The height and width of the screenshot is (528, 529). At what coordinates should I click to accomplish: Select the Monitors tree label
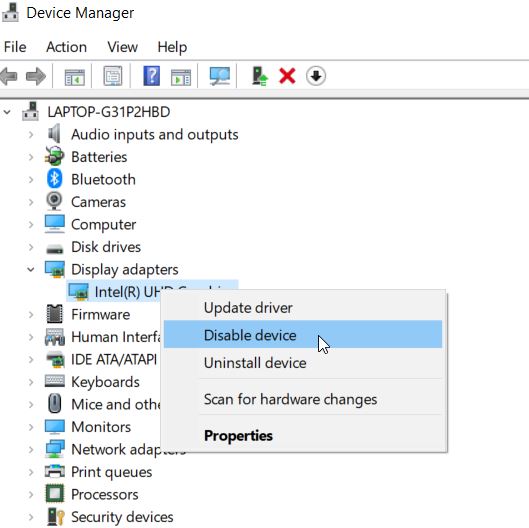point(101,427)
